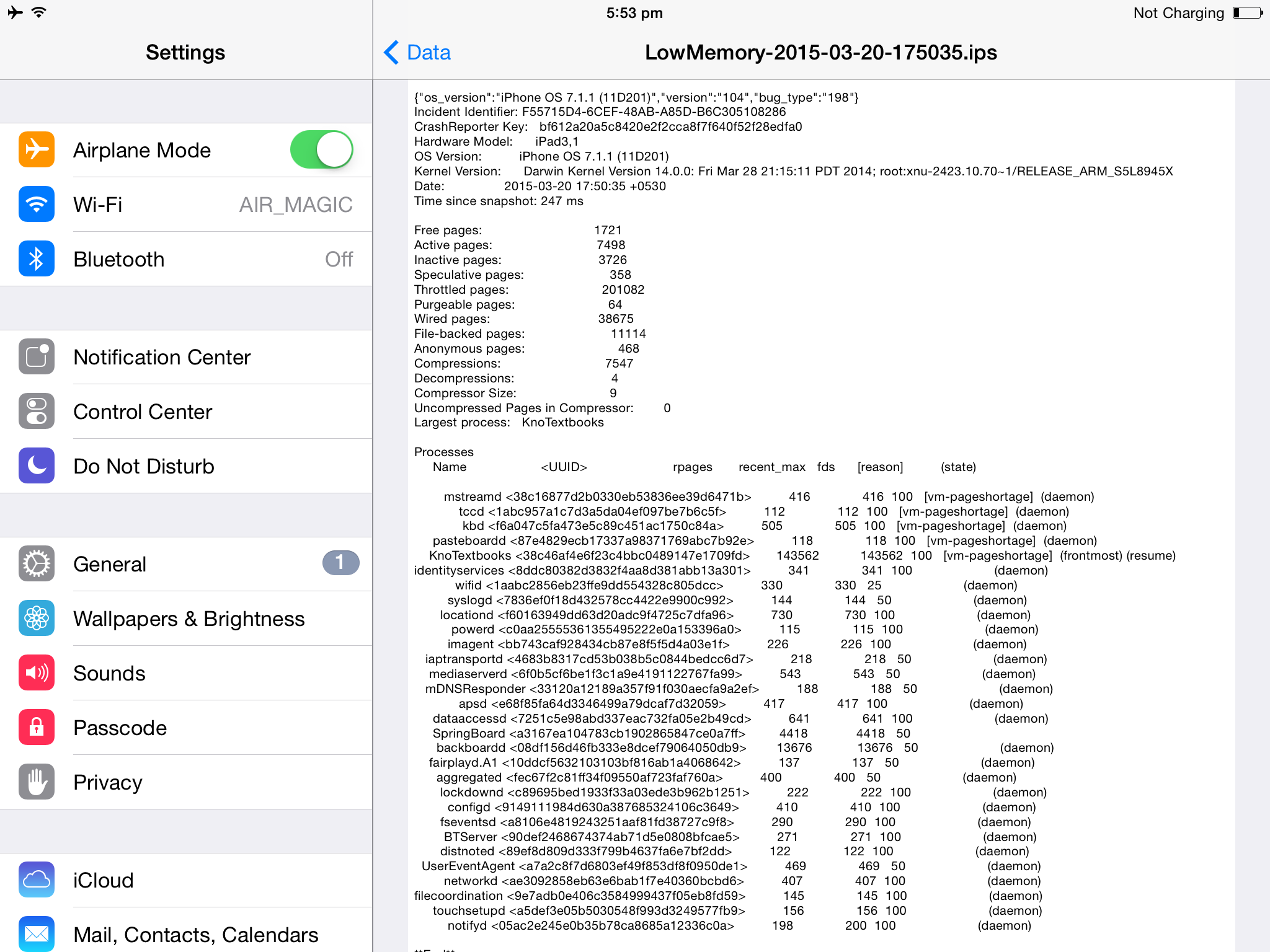Tap the Wallpapers & Brightness flower icon

coord(37,619)
